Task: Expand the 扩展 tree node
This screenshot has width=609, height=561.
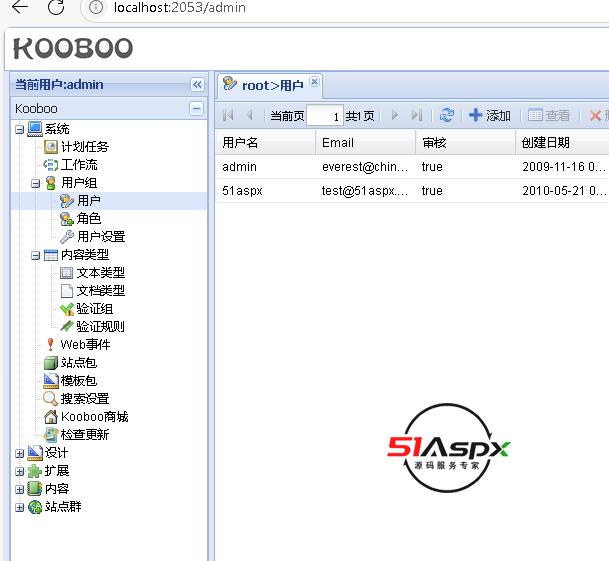Action: (x=19, y=471)
